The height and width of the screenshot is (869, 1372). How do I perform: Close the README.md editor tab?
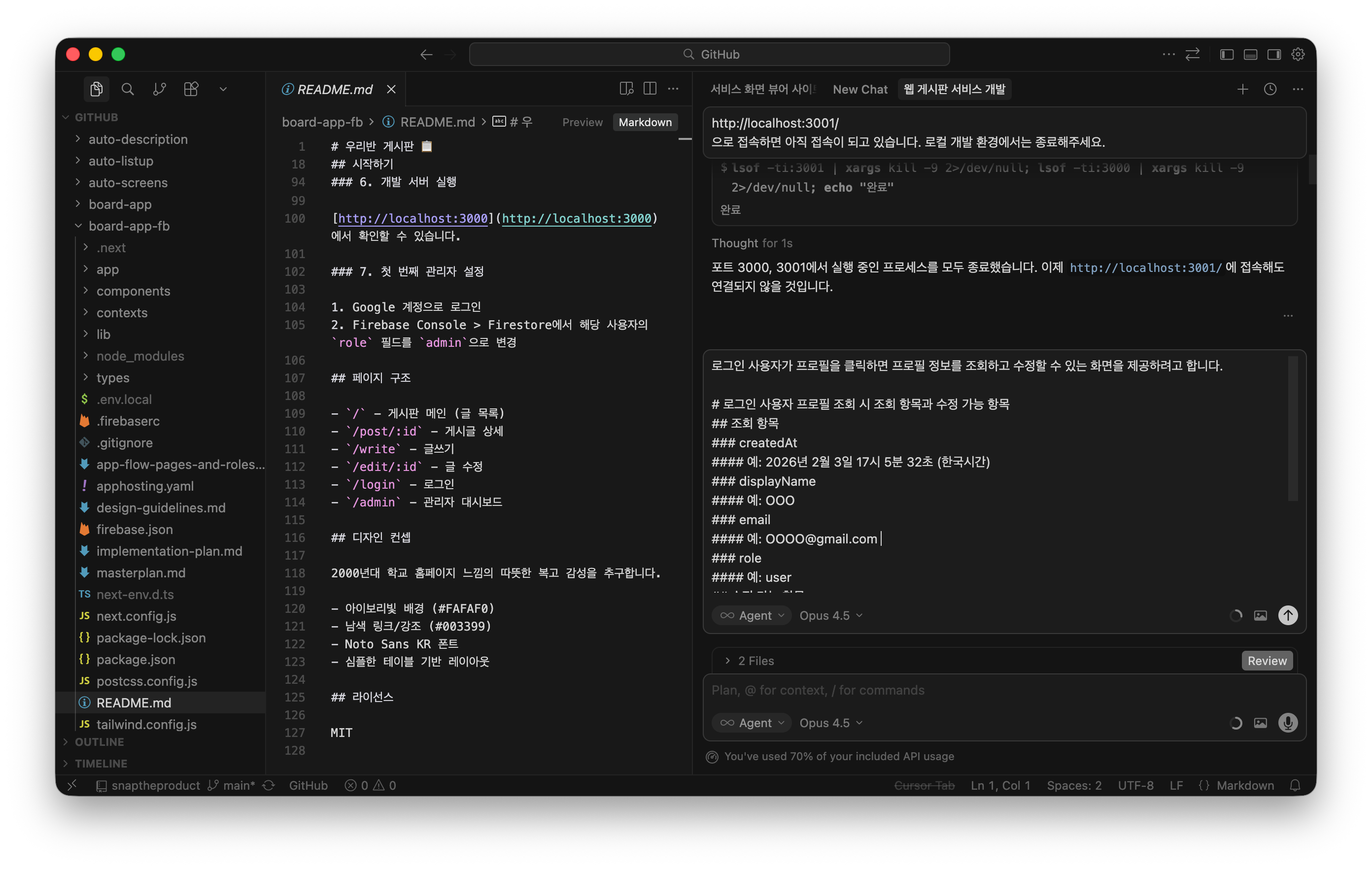tap(391, 89)
